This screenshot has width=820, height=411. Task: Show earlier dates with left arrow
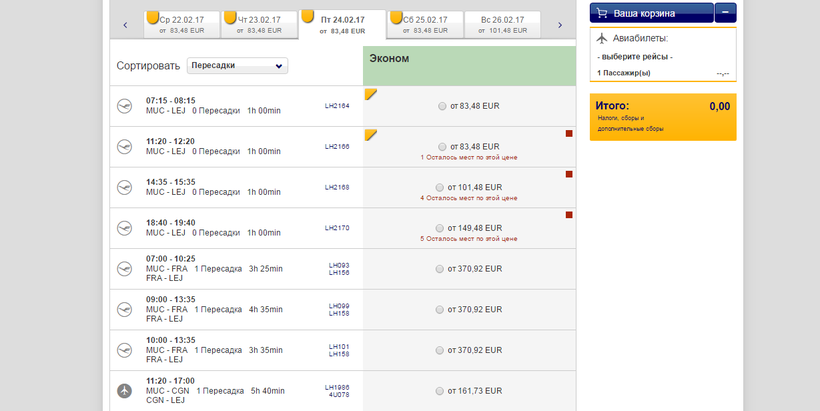coord(125,25)
